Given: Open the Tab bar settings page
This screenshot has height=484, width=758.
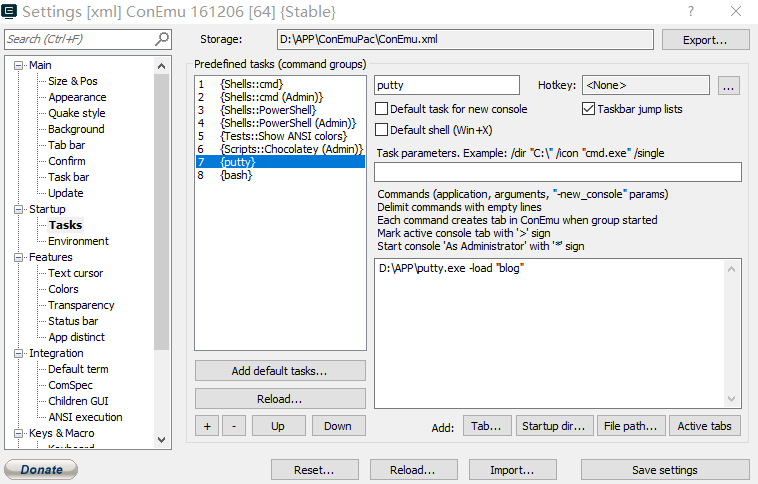Looking at the screenshot, I should coord(66,145).
